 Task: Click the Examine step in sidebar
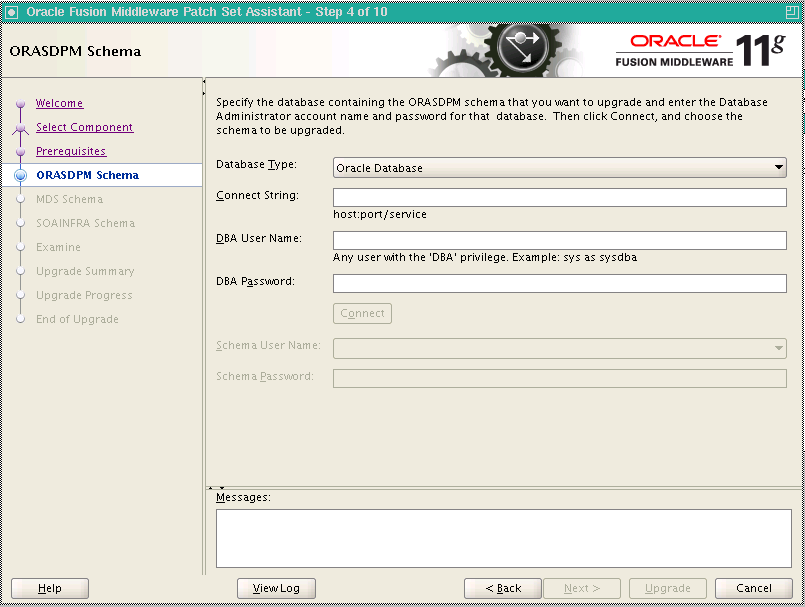pyautogui.click(x=58, y=248)
